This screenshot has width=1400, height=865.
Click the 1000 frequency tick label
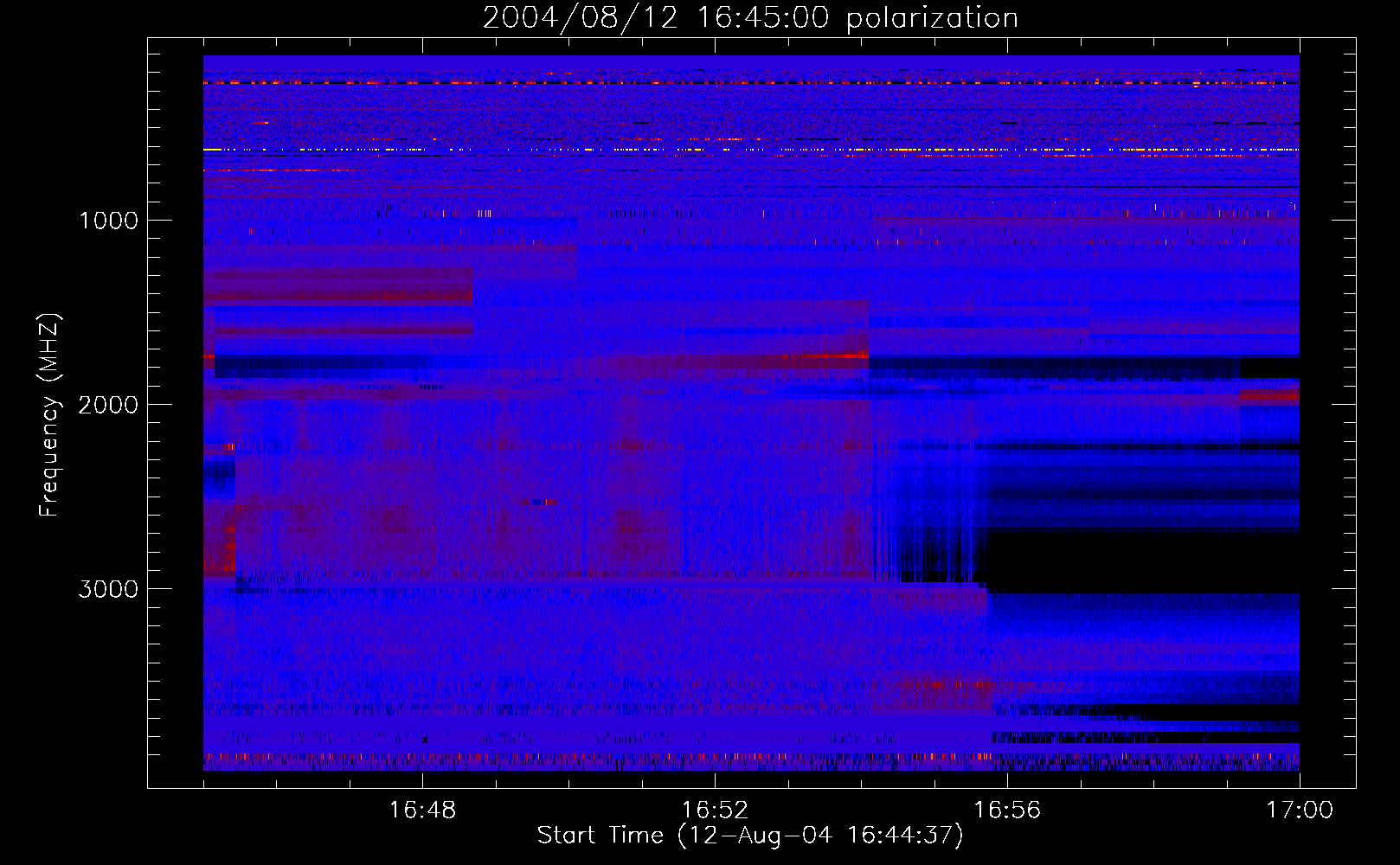pyautogui.click(x=108, y=221)
